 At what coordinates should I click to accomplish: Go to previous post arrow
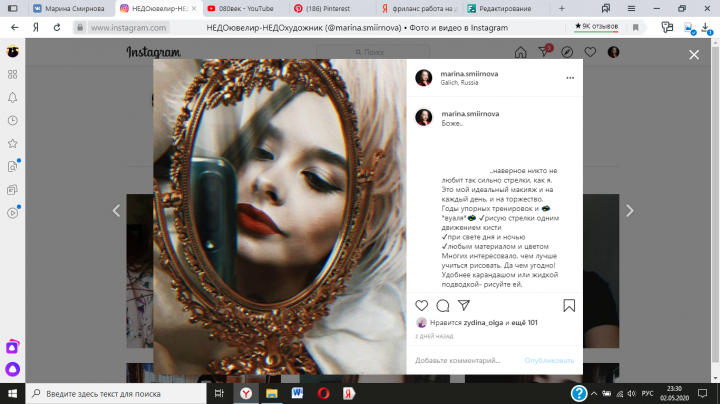click(117, 211)
